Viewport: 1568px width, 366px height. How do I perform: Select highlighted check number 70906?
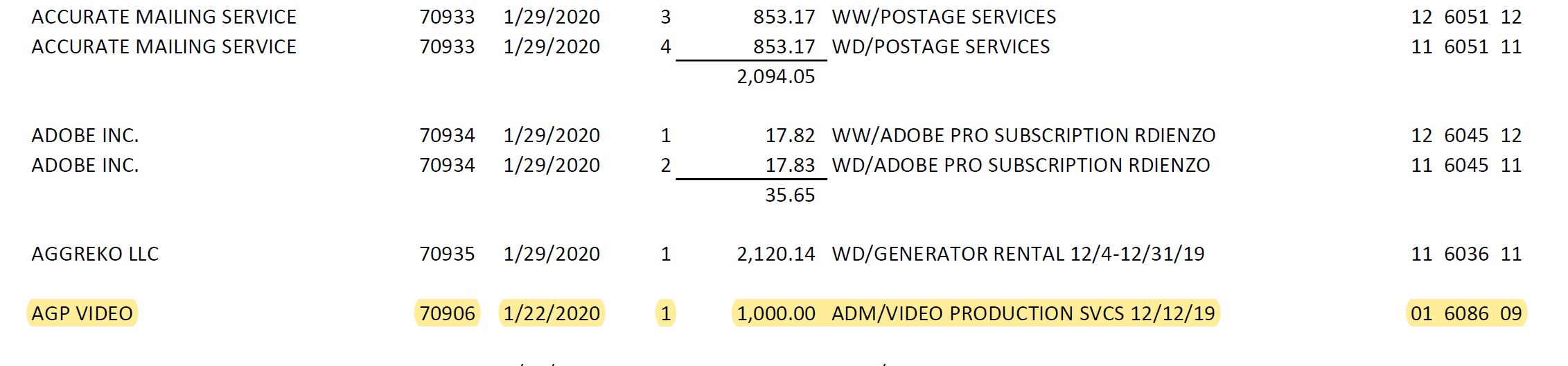tap(447, 313)
